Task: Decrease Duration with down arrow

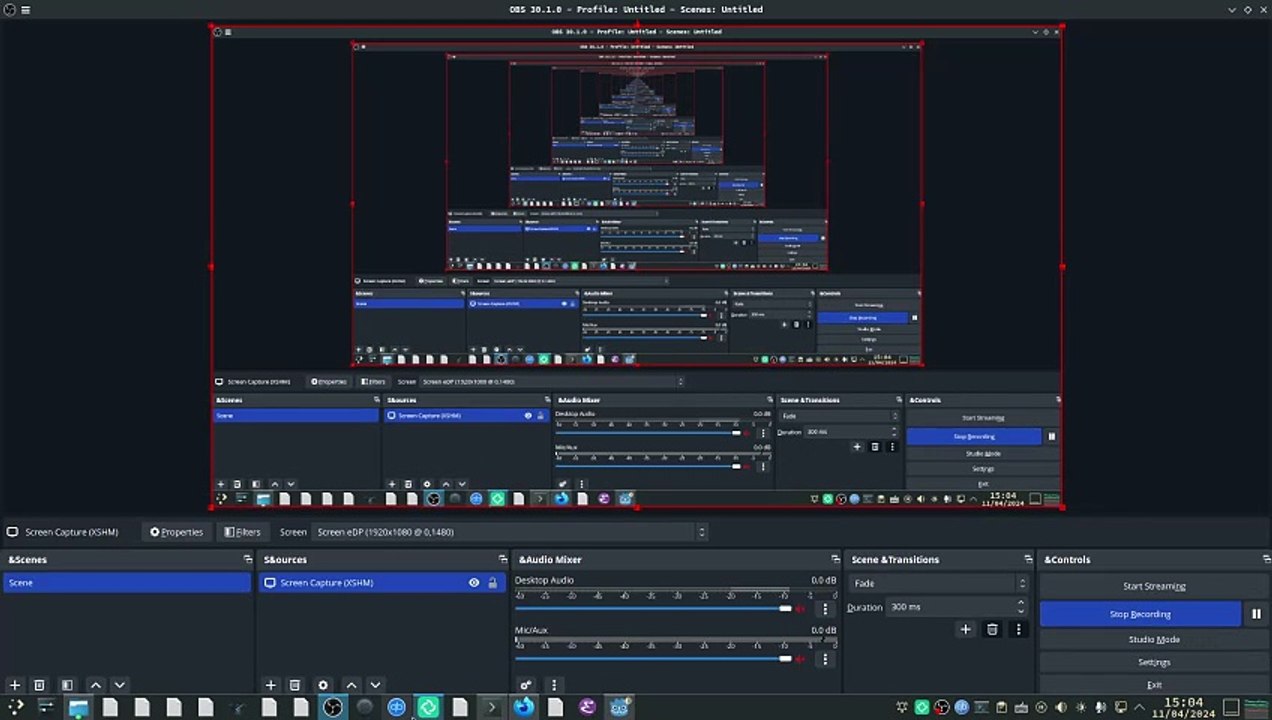Action: pos(1020,611)
